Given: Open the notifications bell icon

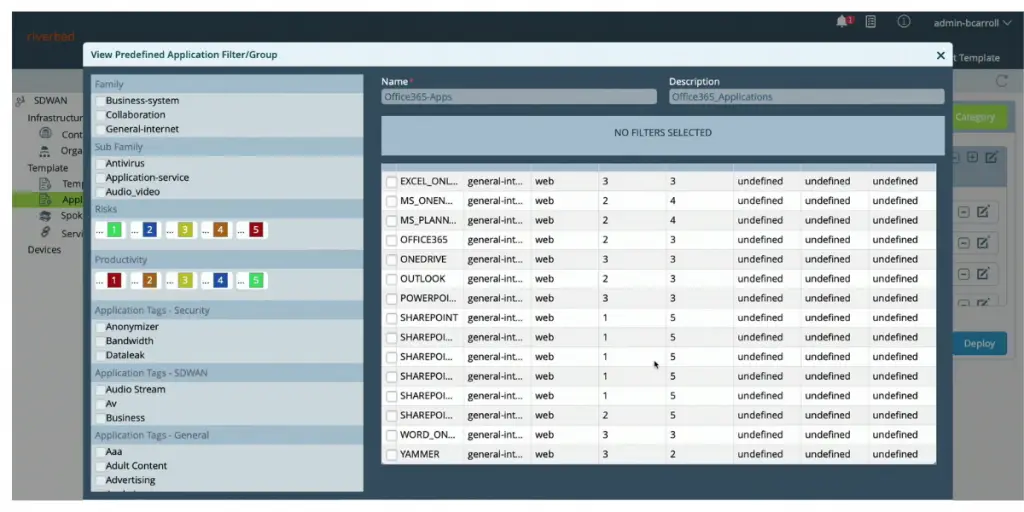Looking at the screenshot, I should 842,22.
